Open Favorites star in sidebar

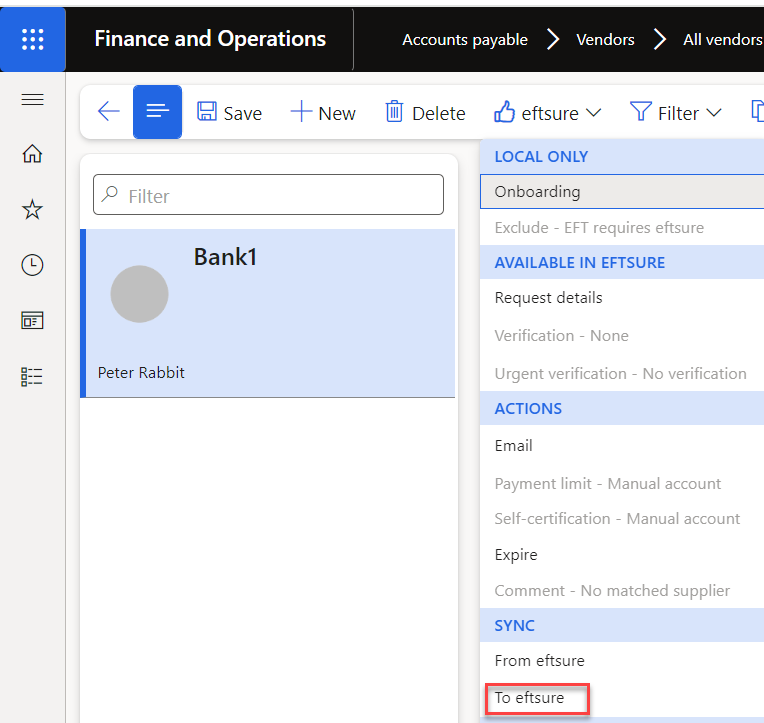pyautogui.click(x=33, y=209)
